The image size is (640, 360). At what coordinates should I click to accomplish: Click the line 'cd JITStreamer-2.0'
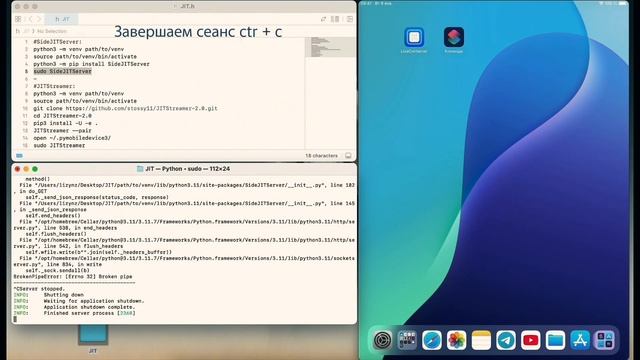(62, 116)
